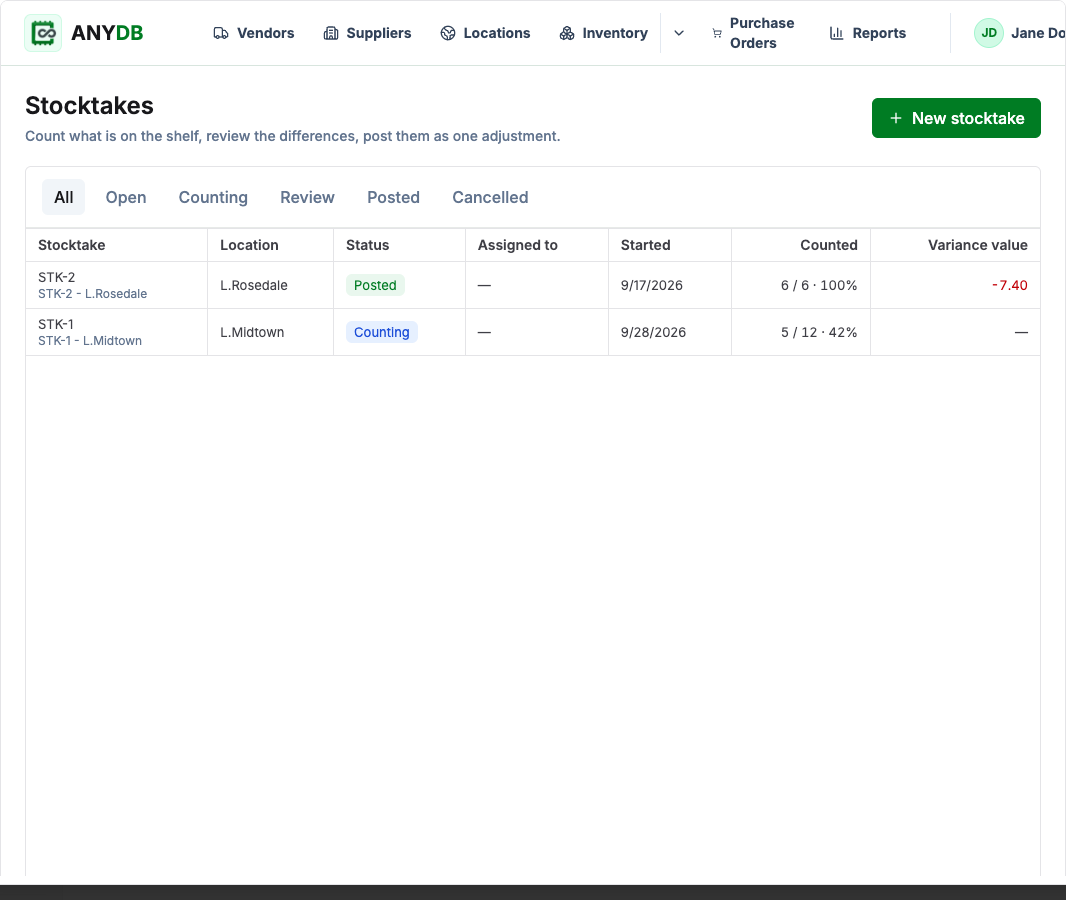Image resolution: width=1066 pixels, height=900 pixels.
Task: Click the Vendors truck icon
Action: click(221, 33)
